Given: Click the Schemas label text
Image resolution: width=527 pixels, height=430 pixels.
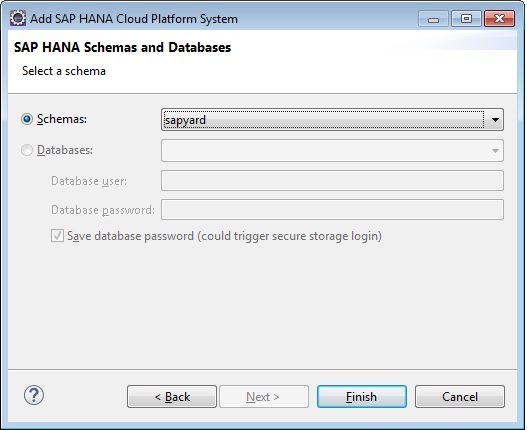Looking at the screenshot, I should 62,119.
